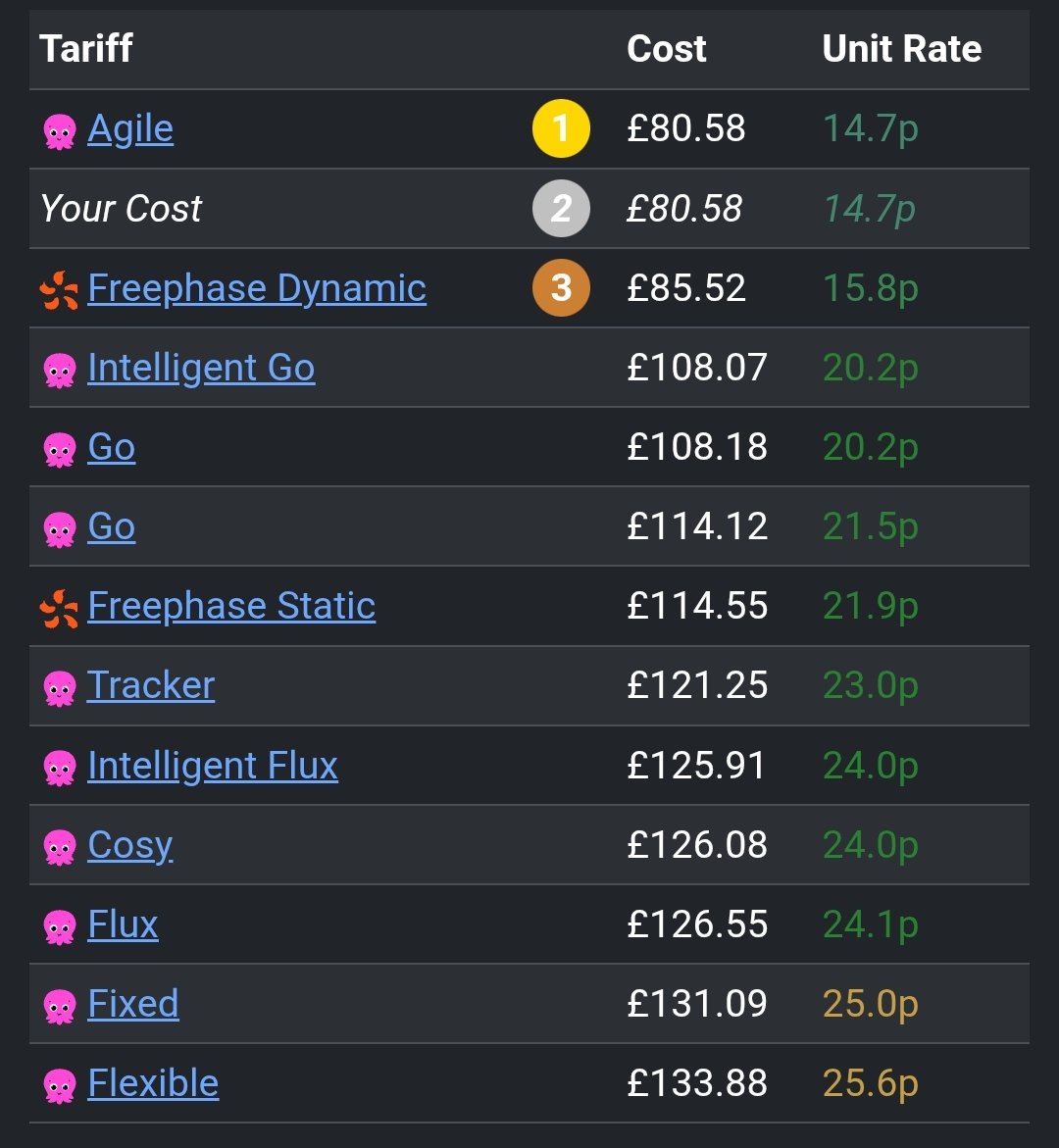Open the Go tariff costing £114.12
Image resolution: width=1059 pixels, height=1148 pixels.
[112, 526]
